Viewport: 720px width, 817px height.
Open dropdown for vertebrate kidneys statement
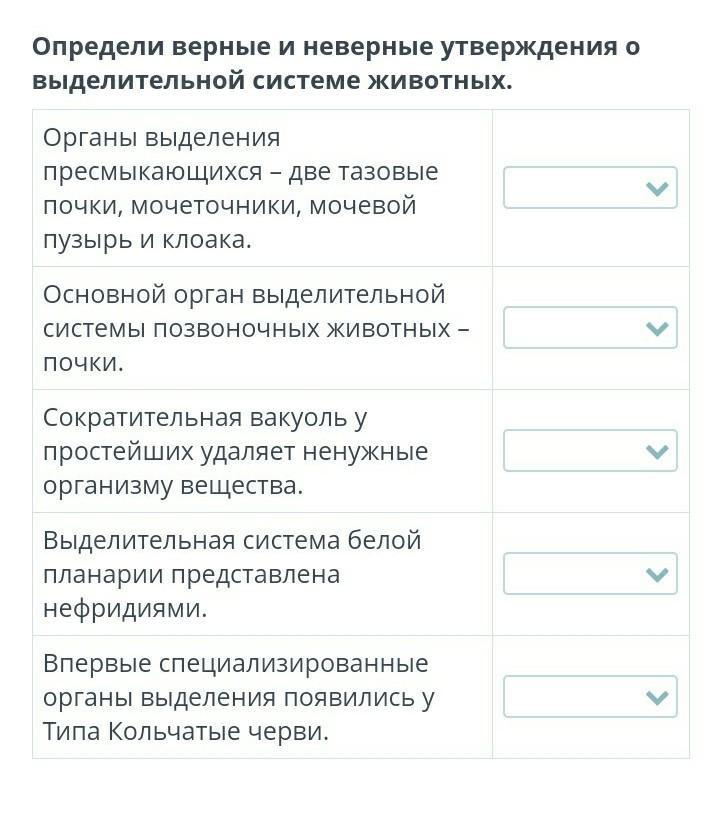point(590,328)
